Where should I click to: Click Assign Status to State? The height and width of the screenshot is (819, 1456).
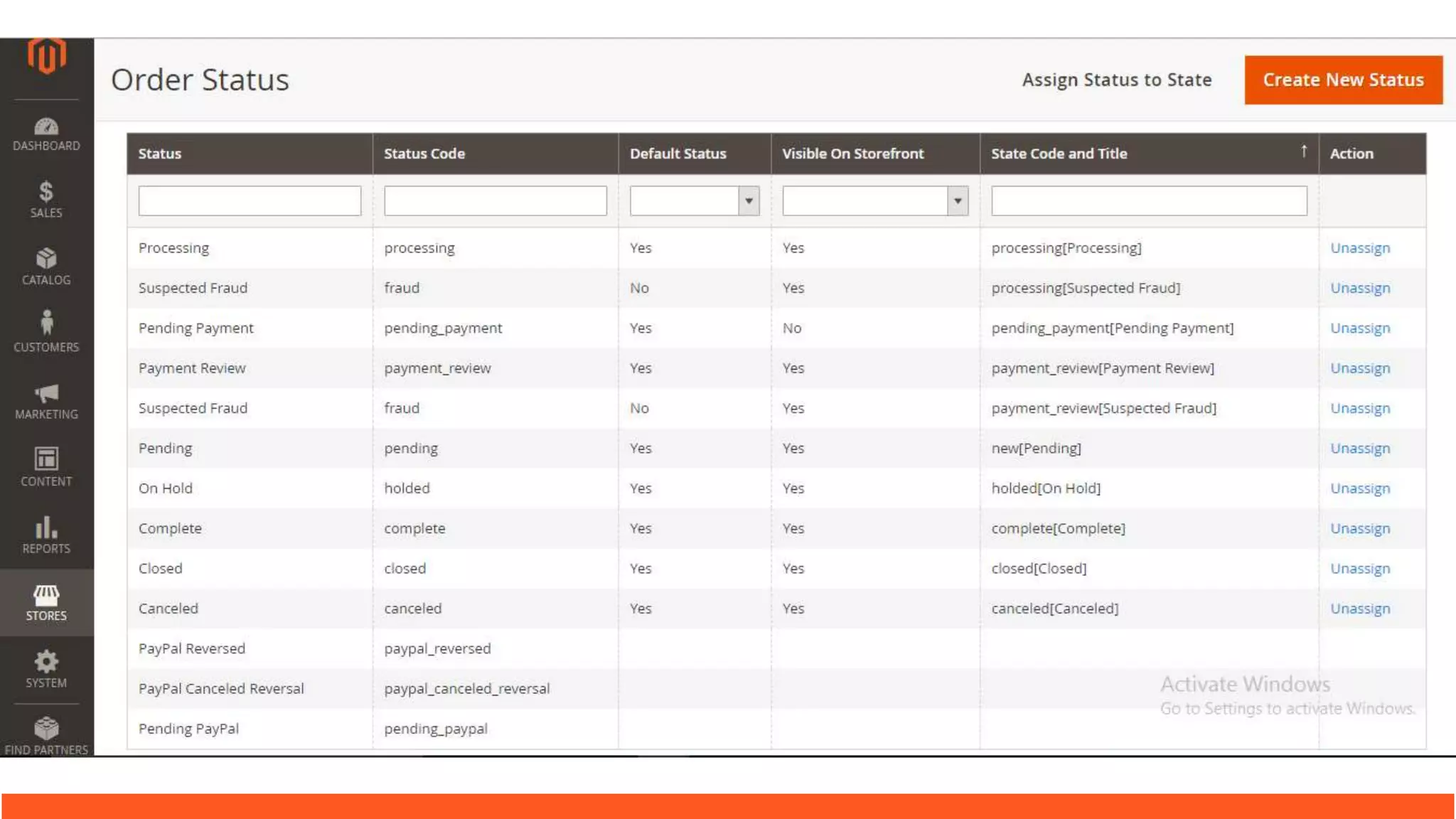[x=1116, y=80]
